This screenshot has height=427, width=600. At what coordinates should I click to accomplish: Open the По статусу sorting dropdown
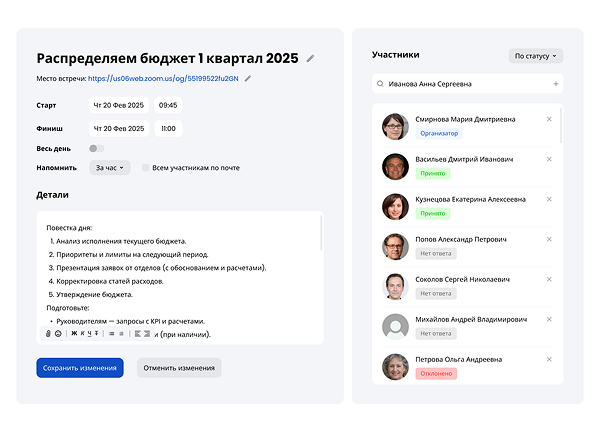535,56
